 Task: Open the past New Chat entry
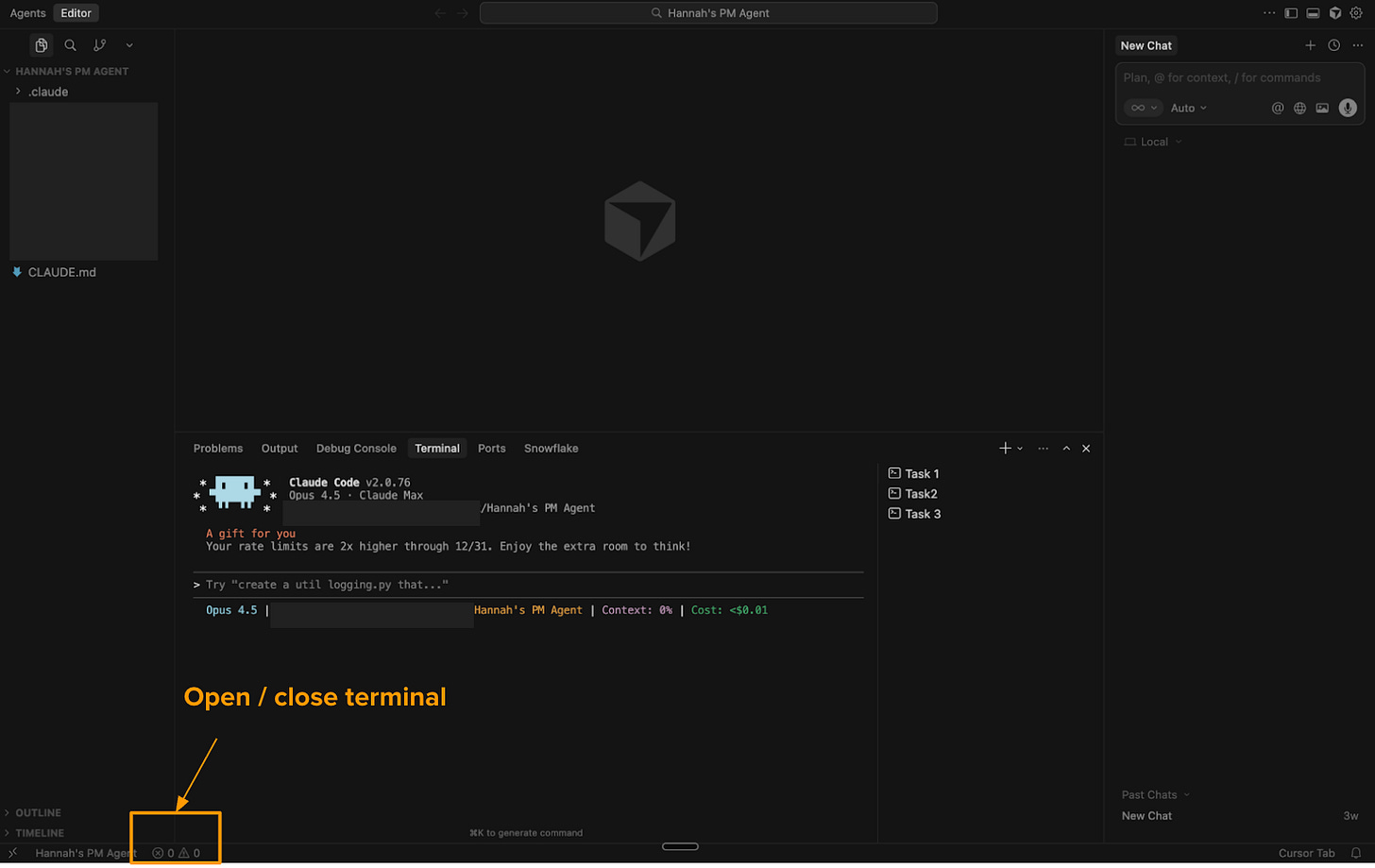1240,816
